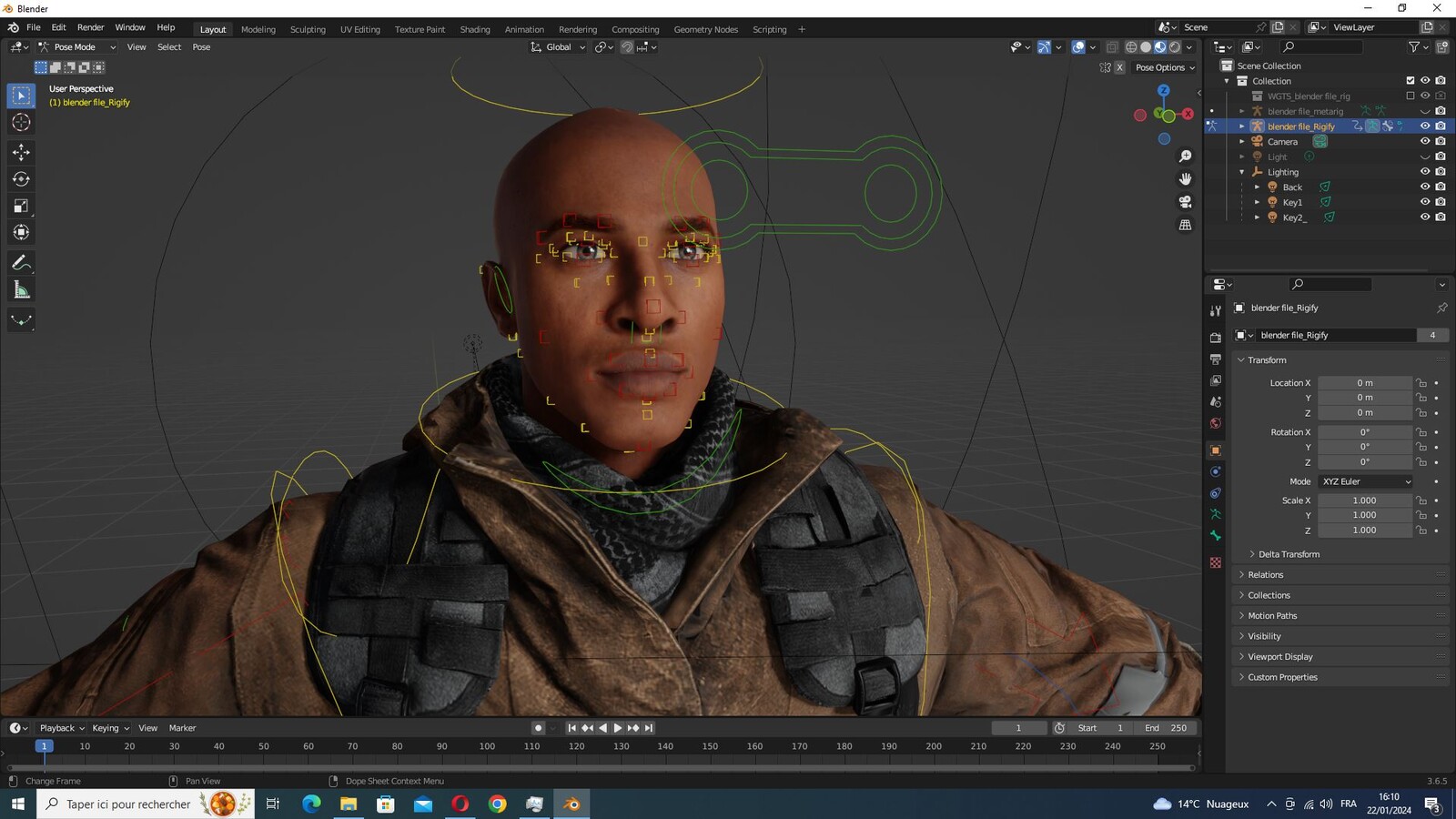Viewport: 1456px width, 819px height.
Task: Pick the Rotate tool
Action: (x=21, y=179)
